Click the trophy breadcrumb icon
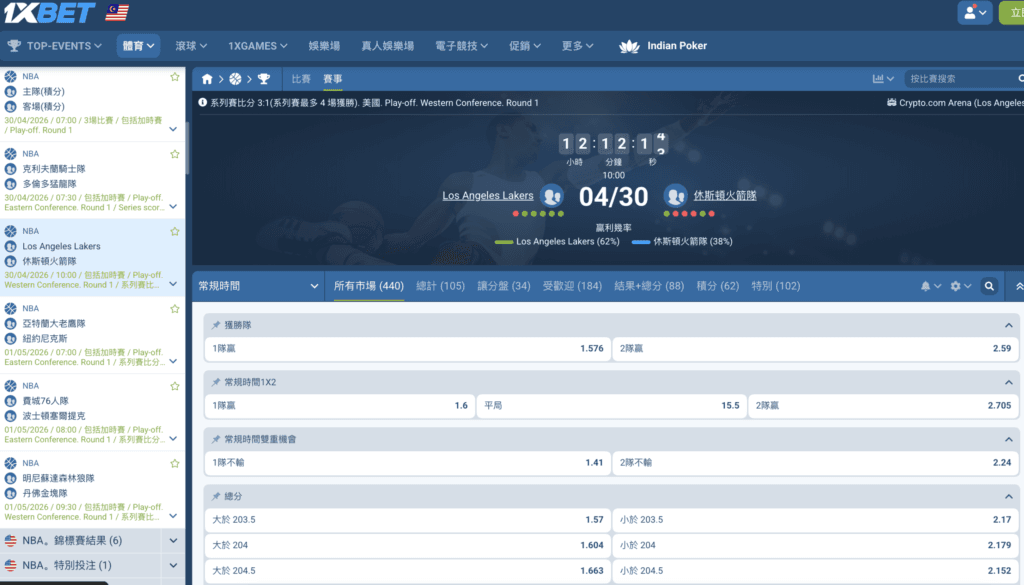 [x=264, y=79]
